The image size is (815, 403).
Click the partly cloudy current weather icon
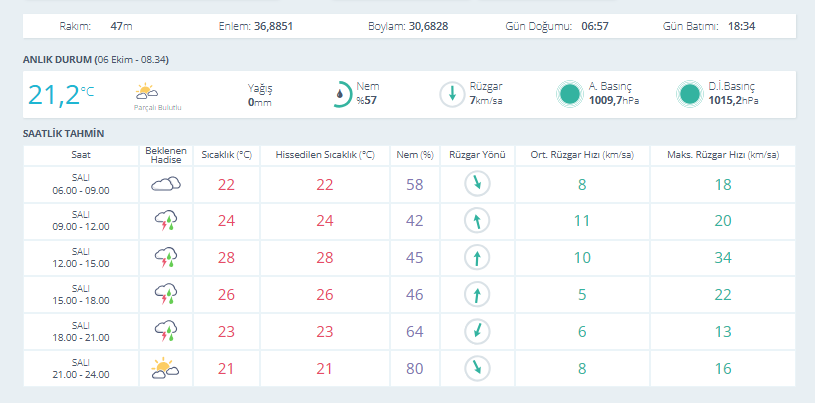pyautogui.click(x=147, y=92)
